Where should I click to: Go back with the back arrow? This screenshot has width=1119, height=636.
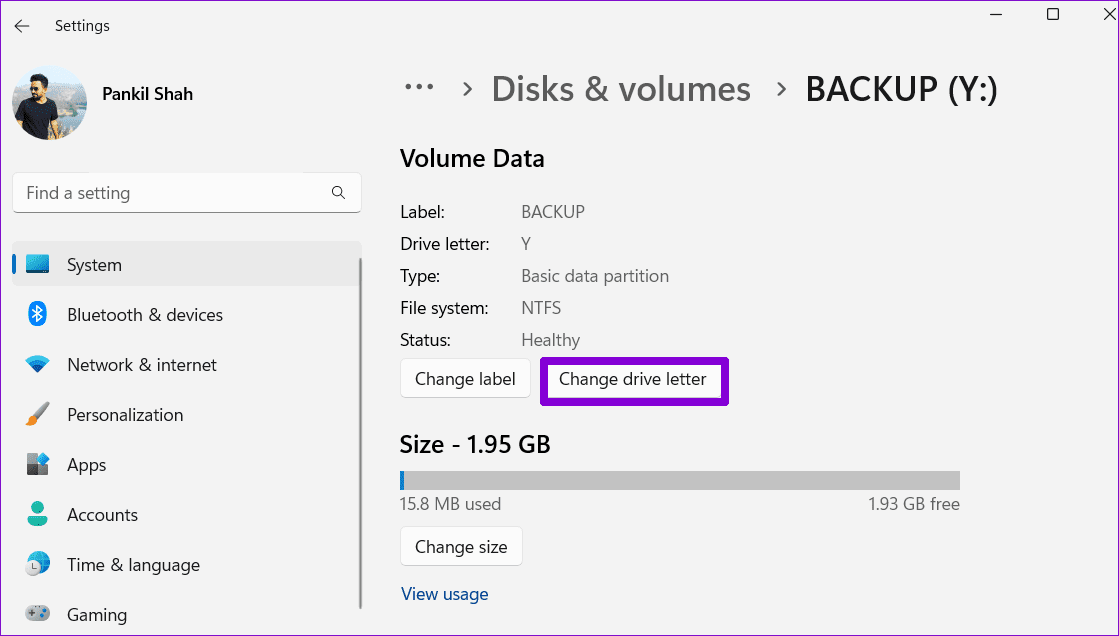(22, 26)
